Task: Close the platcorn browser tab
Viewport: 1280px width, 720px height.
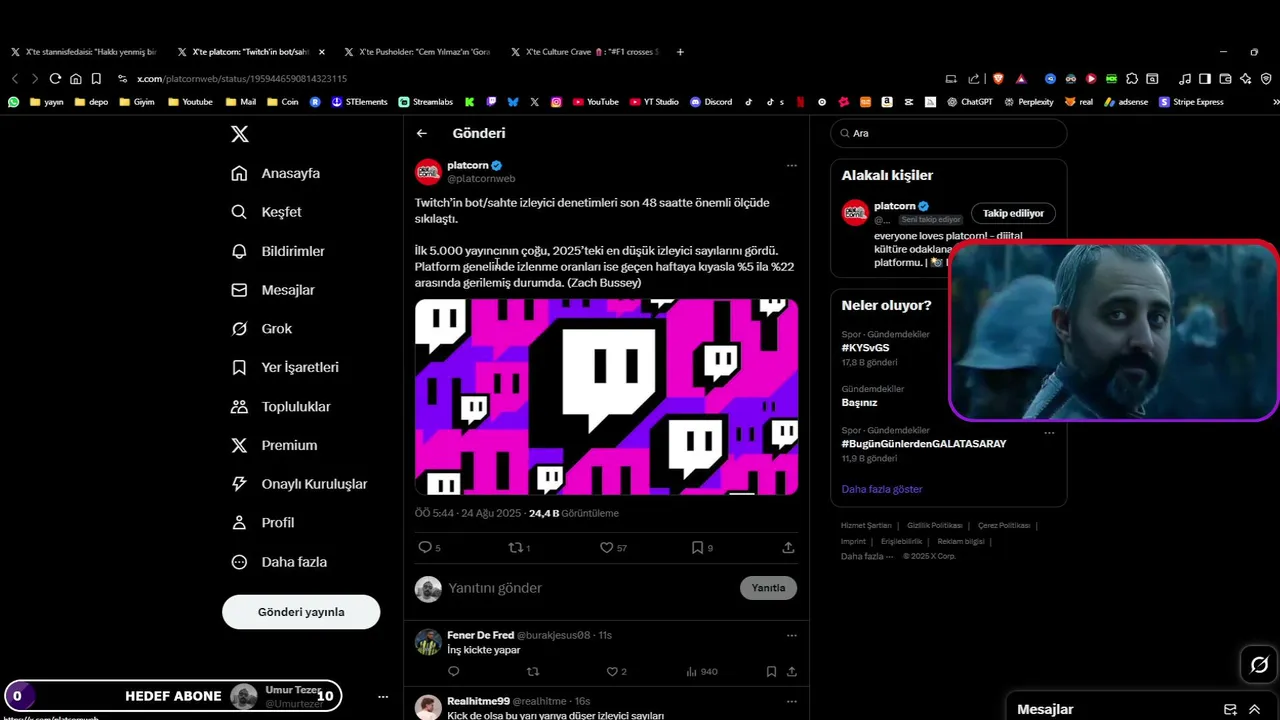Action: [x=321, y=52]
